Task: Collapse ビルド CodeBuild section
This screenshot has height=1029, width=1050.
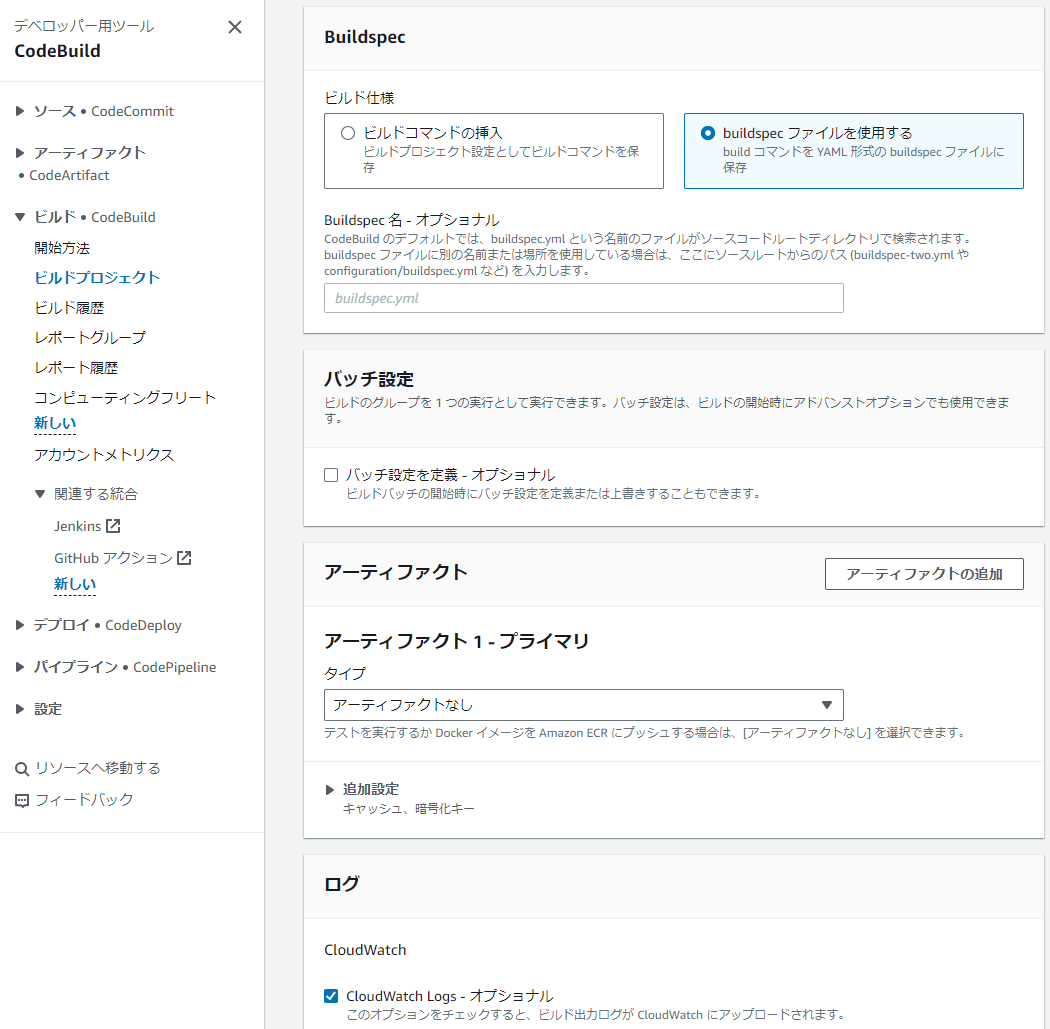Action: coord(20,217)
